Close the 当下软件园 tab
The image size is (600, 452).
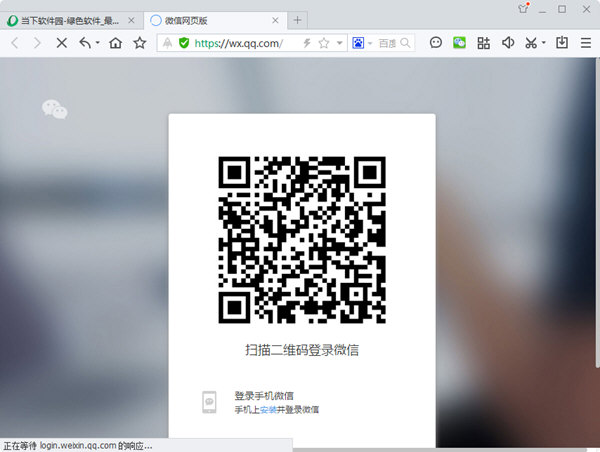pyautogui.click(x=131, y=20)
